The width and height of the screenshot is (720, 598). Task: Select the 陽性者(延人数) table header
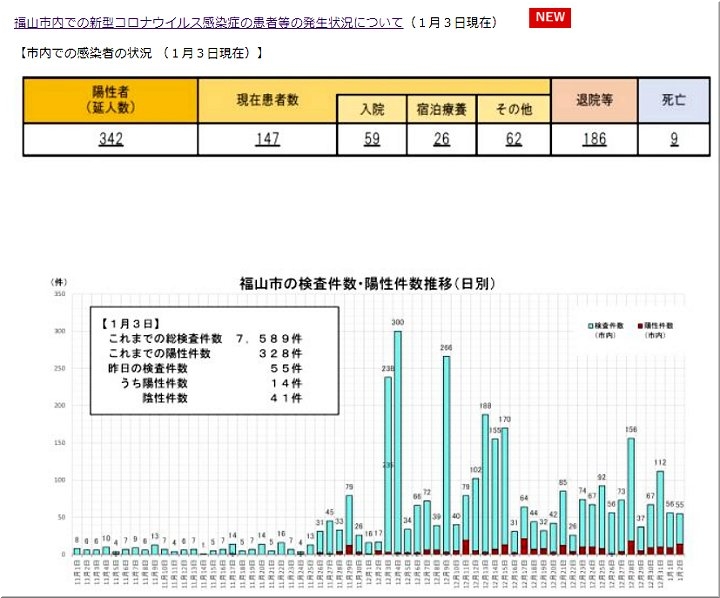[x=110, y=99]
